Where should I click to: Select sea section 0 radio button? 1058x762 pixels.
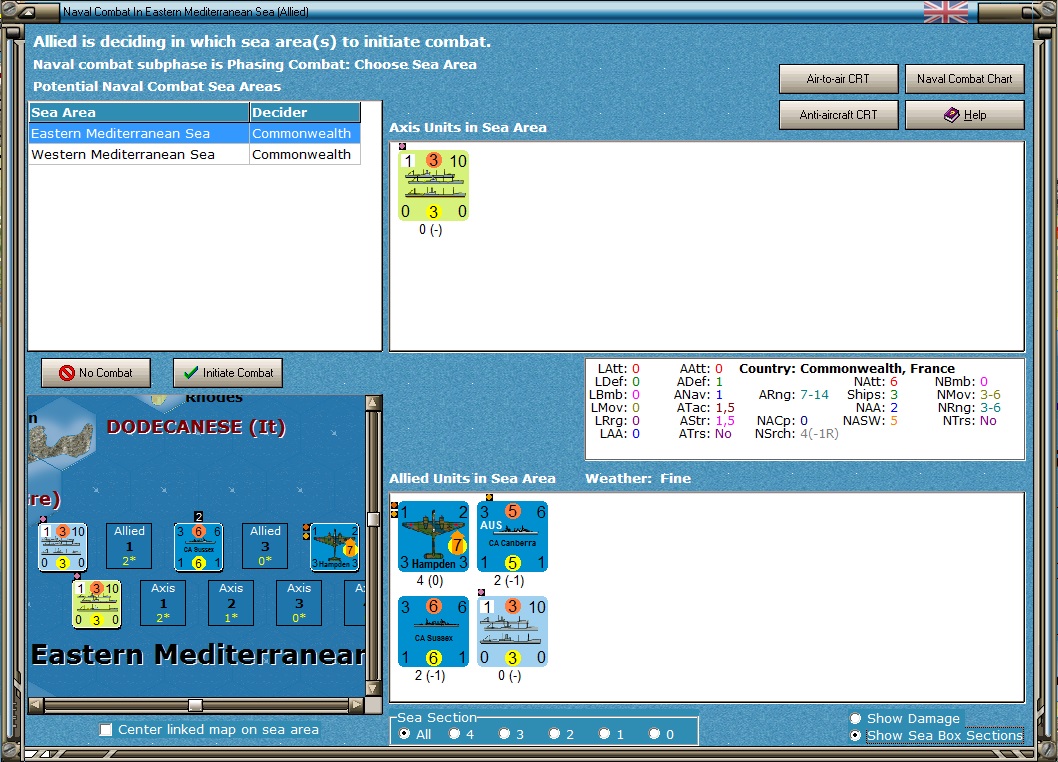655,734
